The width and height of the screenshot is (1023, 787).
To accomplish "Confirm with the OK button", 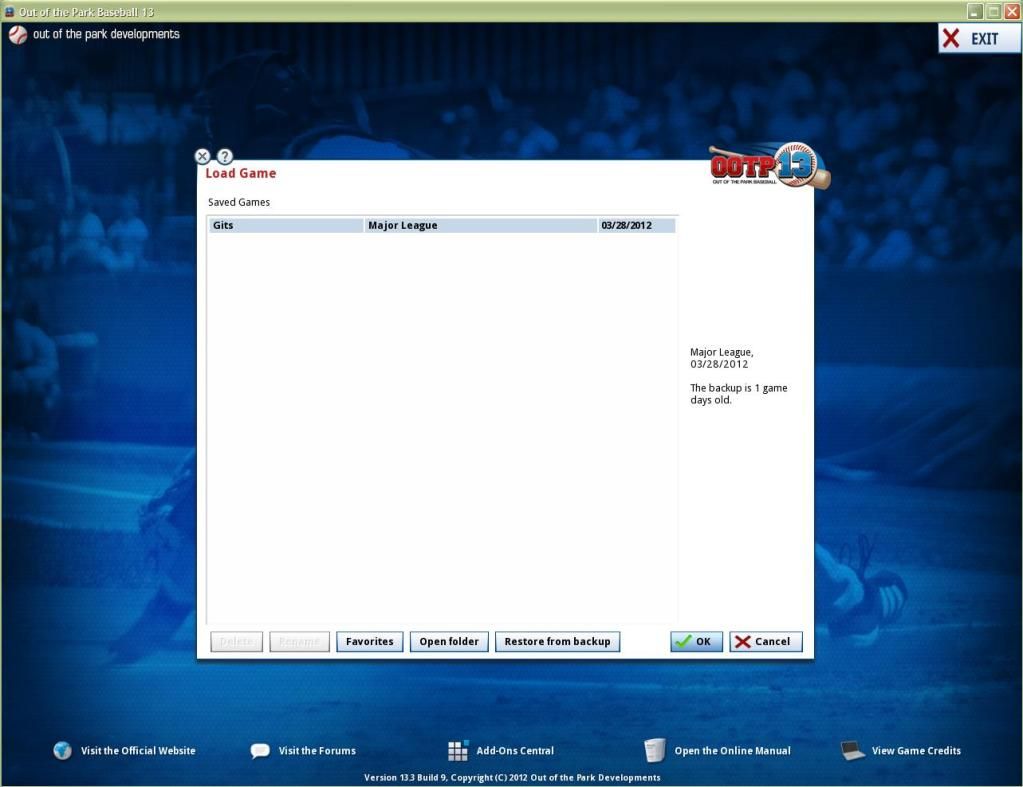I will pos(696,641).
